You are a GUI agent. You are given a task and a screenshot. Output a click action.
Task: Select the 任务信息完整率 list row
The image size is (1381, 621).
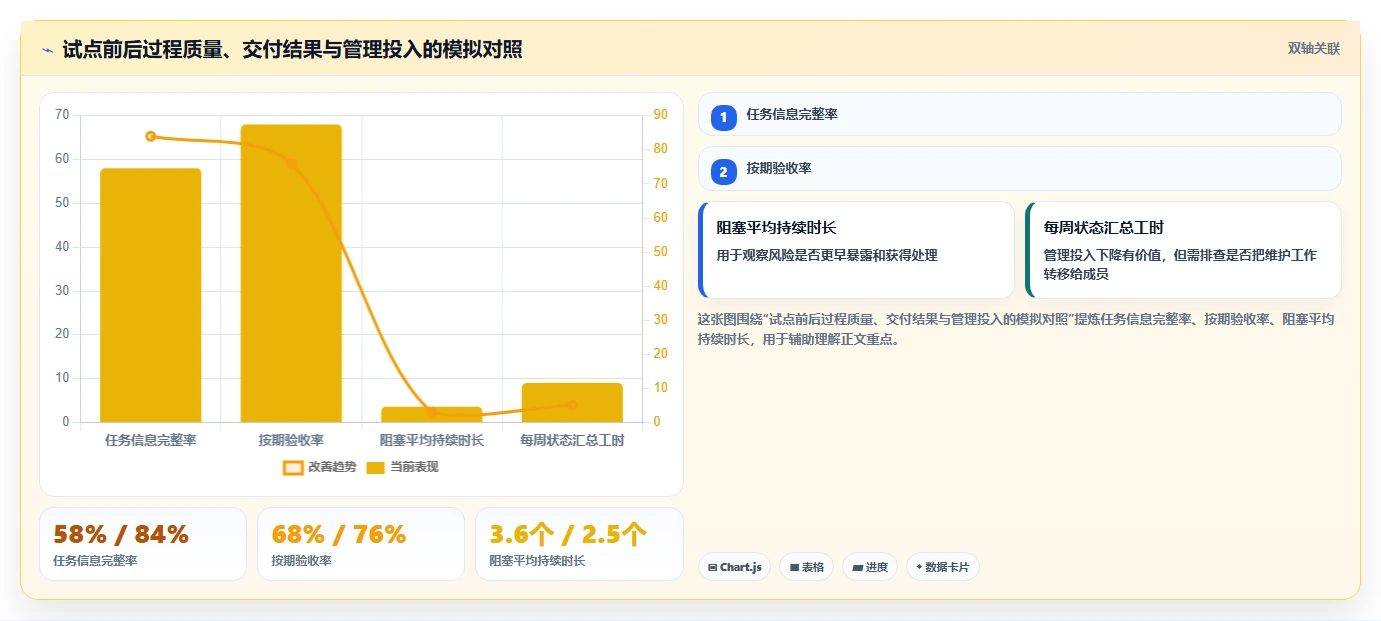tap(1019, 114)
